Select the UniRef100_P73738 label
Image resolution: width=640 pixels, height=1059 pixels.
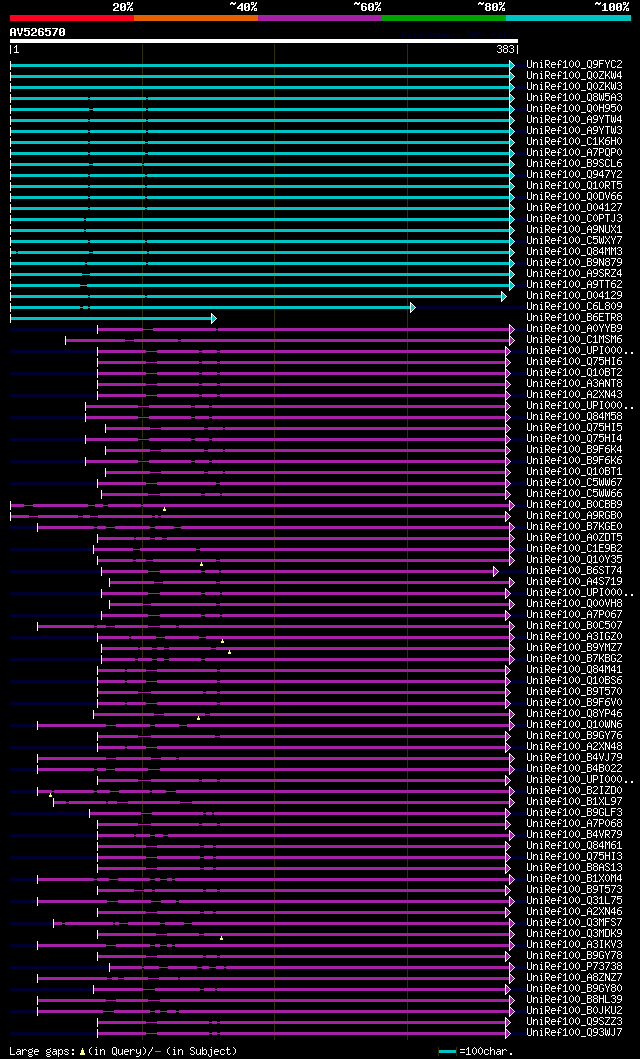(575, 967)
